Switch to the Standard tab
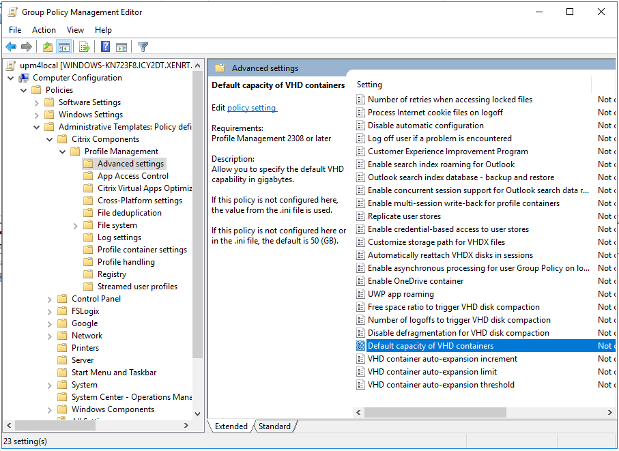 (274, 426)
